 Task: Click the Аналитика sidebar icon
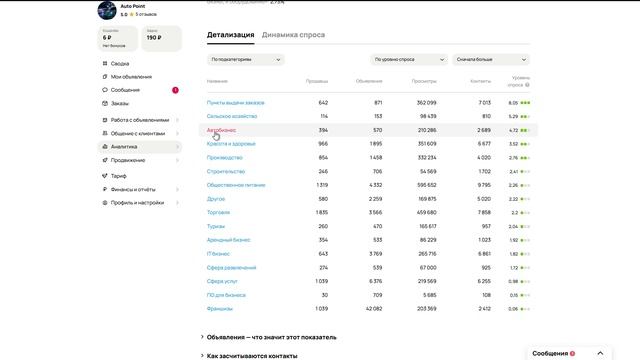[105, 147]
